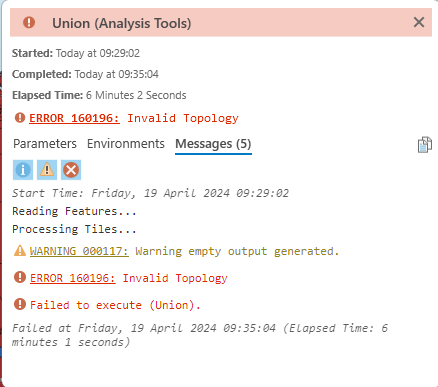Click the Elapsed Time summary line

(99, 95)
